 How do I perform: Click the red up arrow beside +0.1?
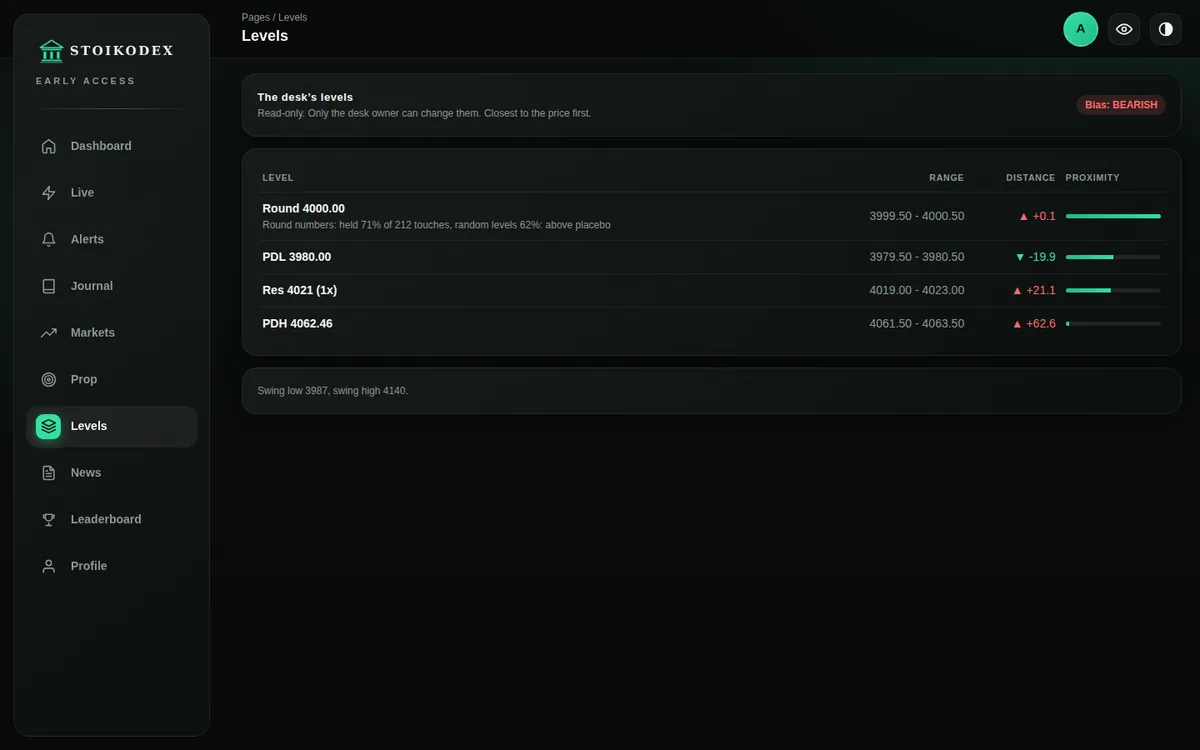(x=1023, y=216)
